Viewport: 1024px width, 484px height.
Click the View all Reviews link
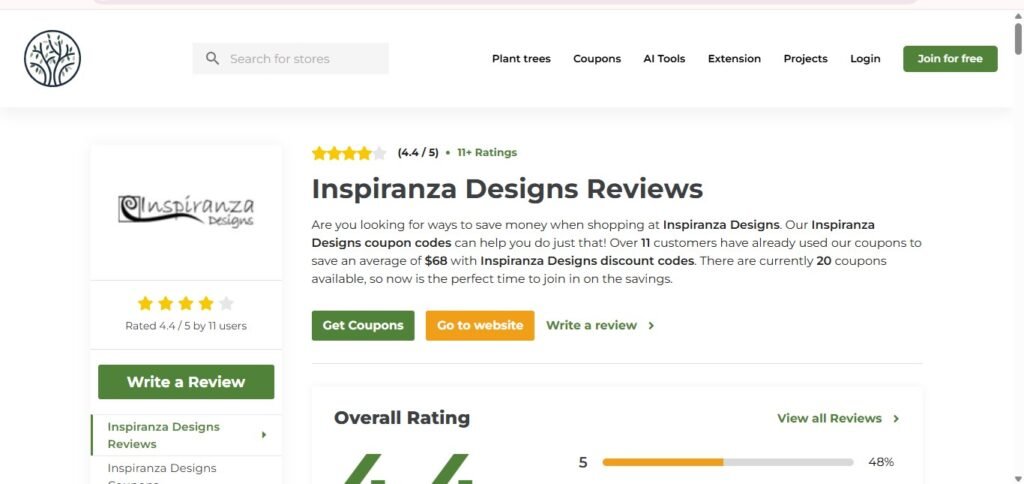pyautogui.click(x=829, y=419)
